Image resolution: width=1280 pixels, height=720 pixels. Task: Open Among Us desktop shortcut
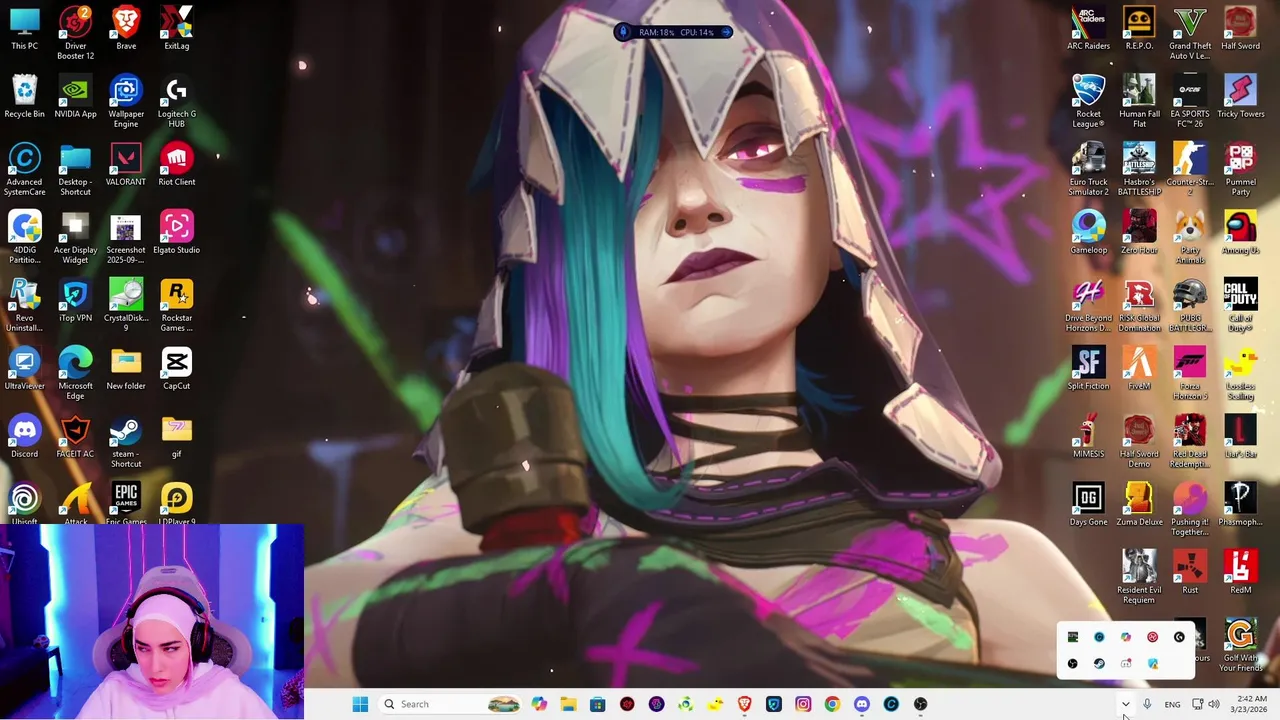[1240, 233]
